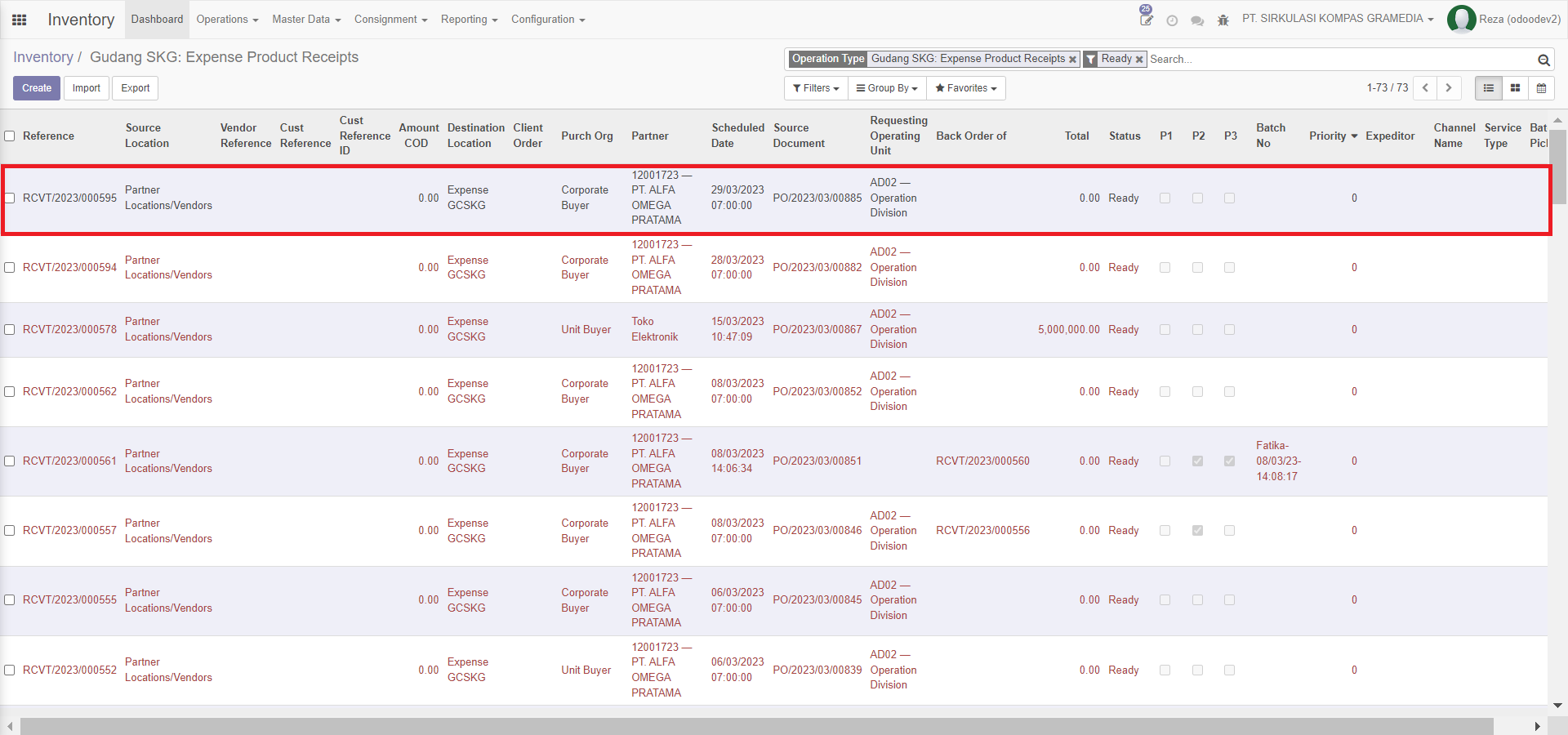
Task: Go to previous page of records
Action: click(1425, 88)
